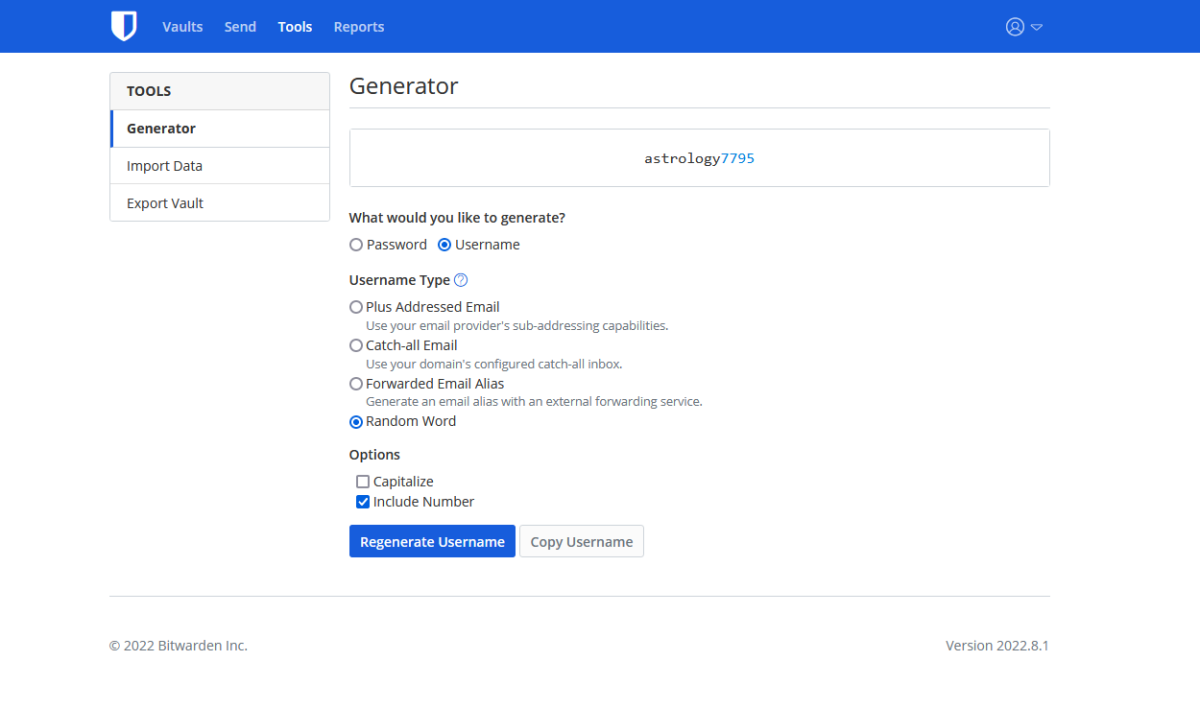This screenshot has width=1200, height=708.
Task: Choose Forwarded Email Alias username type
Action: (356, 383)
